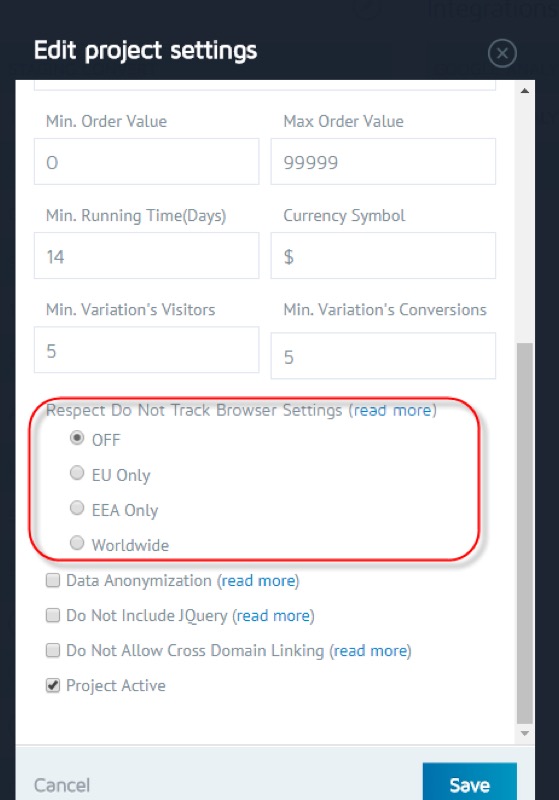Image resolution: width=559 pixels, height=800 pixels.
Task: Click the Cancel link
Action: coord(62,785)
